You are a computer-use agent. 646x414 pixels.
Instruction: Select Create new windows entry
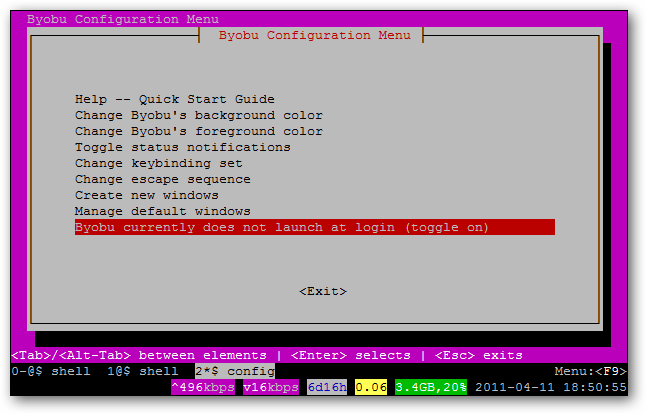pyautogui.click(x=147, y=195)
